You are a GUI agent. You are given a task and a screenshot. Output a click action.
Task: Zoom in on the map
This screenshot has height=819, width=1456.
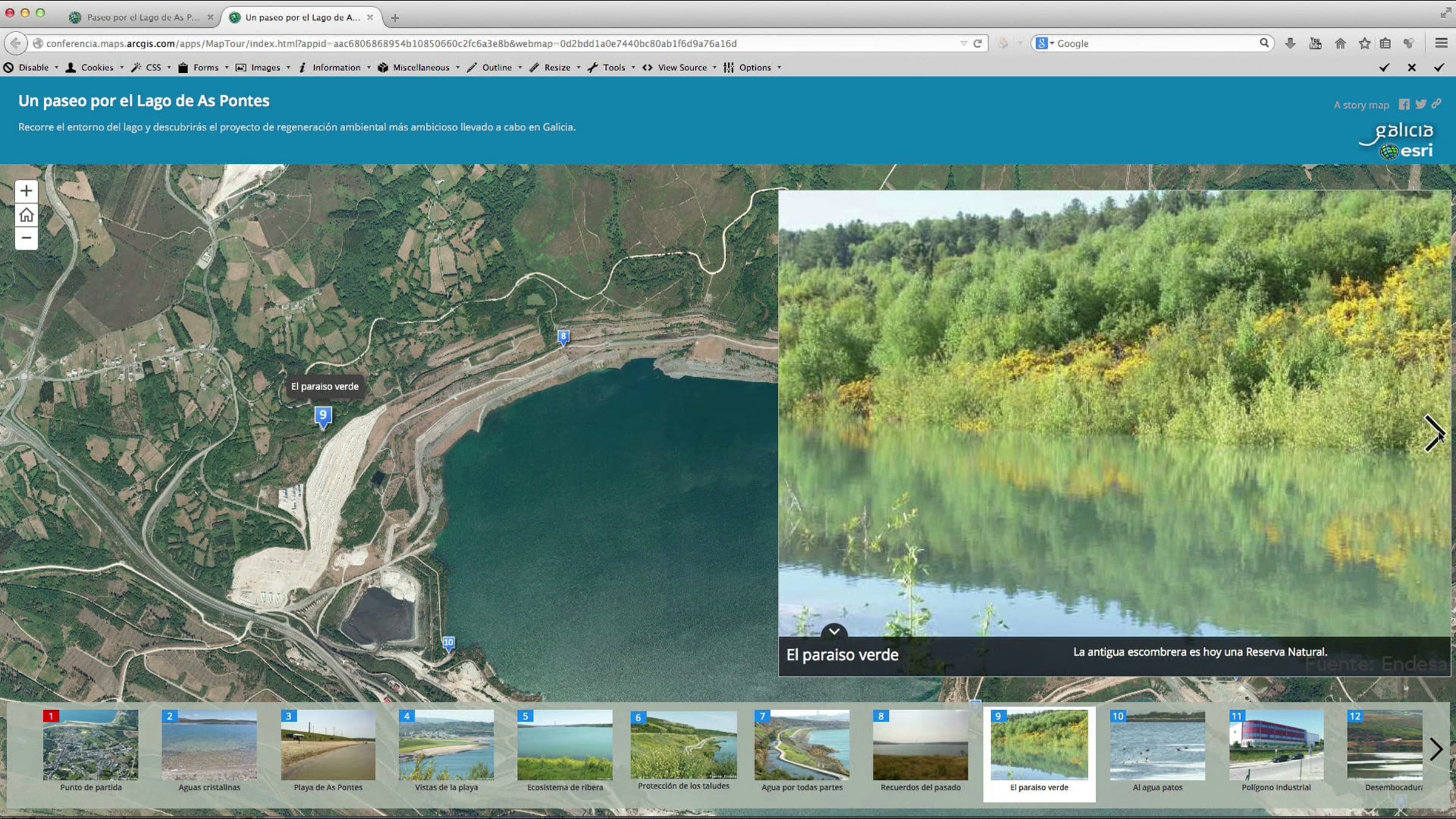coord(26,191)
